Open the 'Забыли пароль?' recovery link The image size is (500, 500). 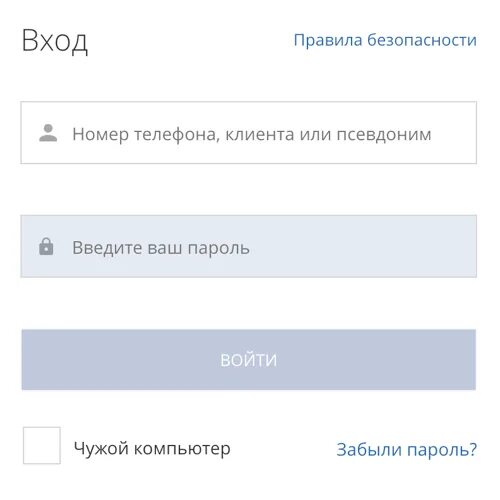[x=407, y=449]
